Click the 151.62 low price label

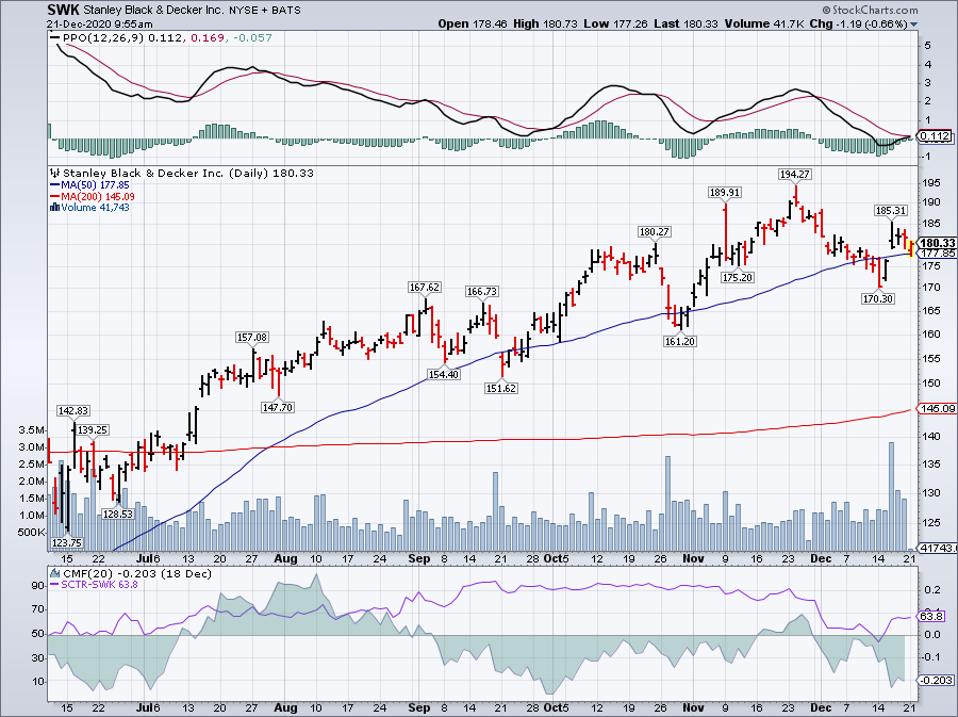[x=501, y=388]
